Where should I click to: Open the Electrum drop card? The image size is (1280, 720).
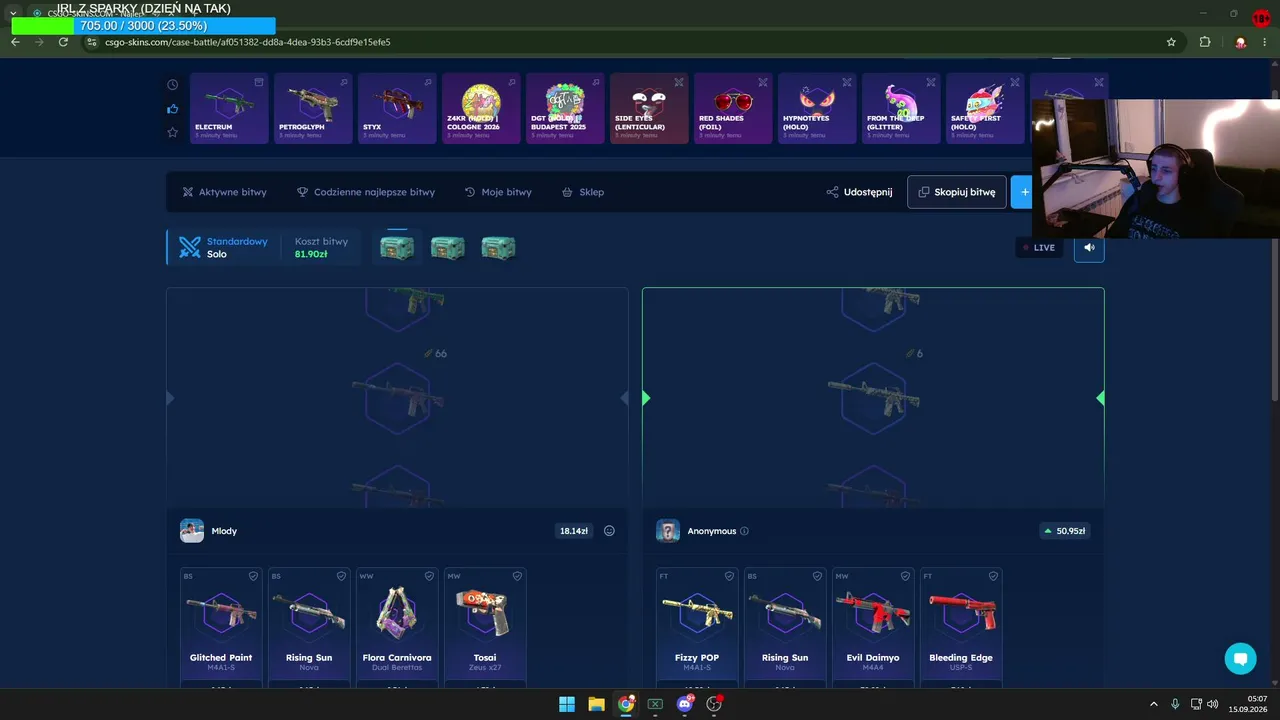[x=229, y=108]
